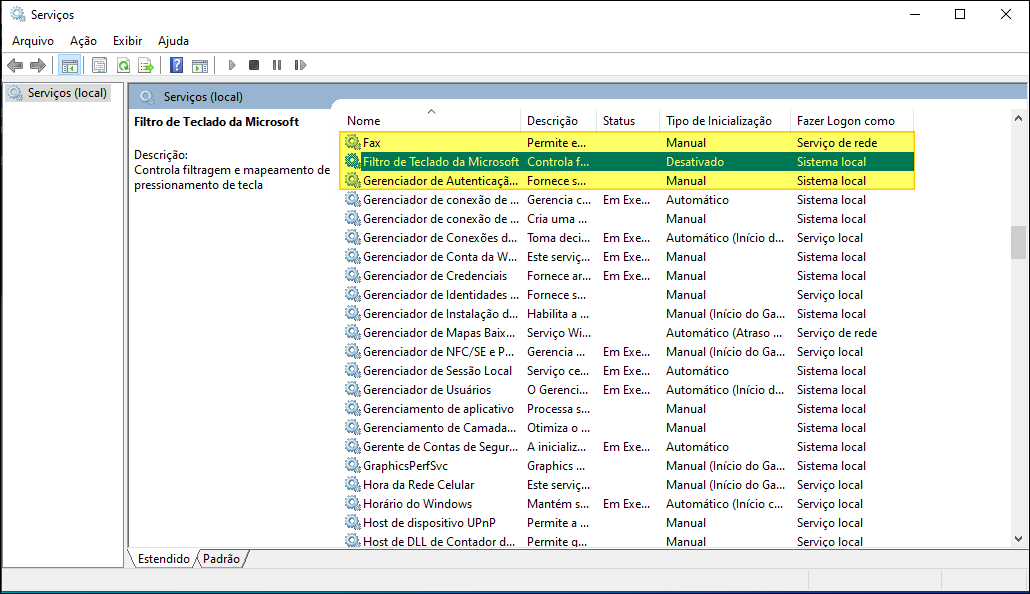
Task: Click the gear icon of Hora da Rede Celular
Action: (x=353, y=484)
